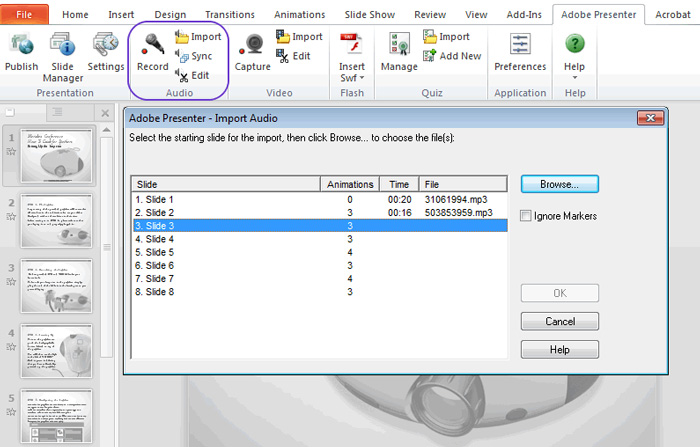
Task: Click the Browse... button
Action: click(x=559, y=184)
